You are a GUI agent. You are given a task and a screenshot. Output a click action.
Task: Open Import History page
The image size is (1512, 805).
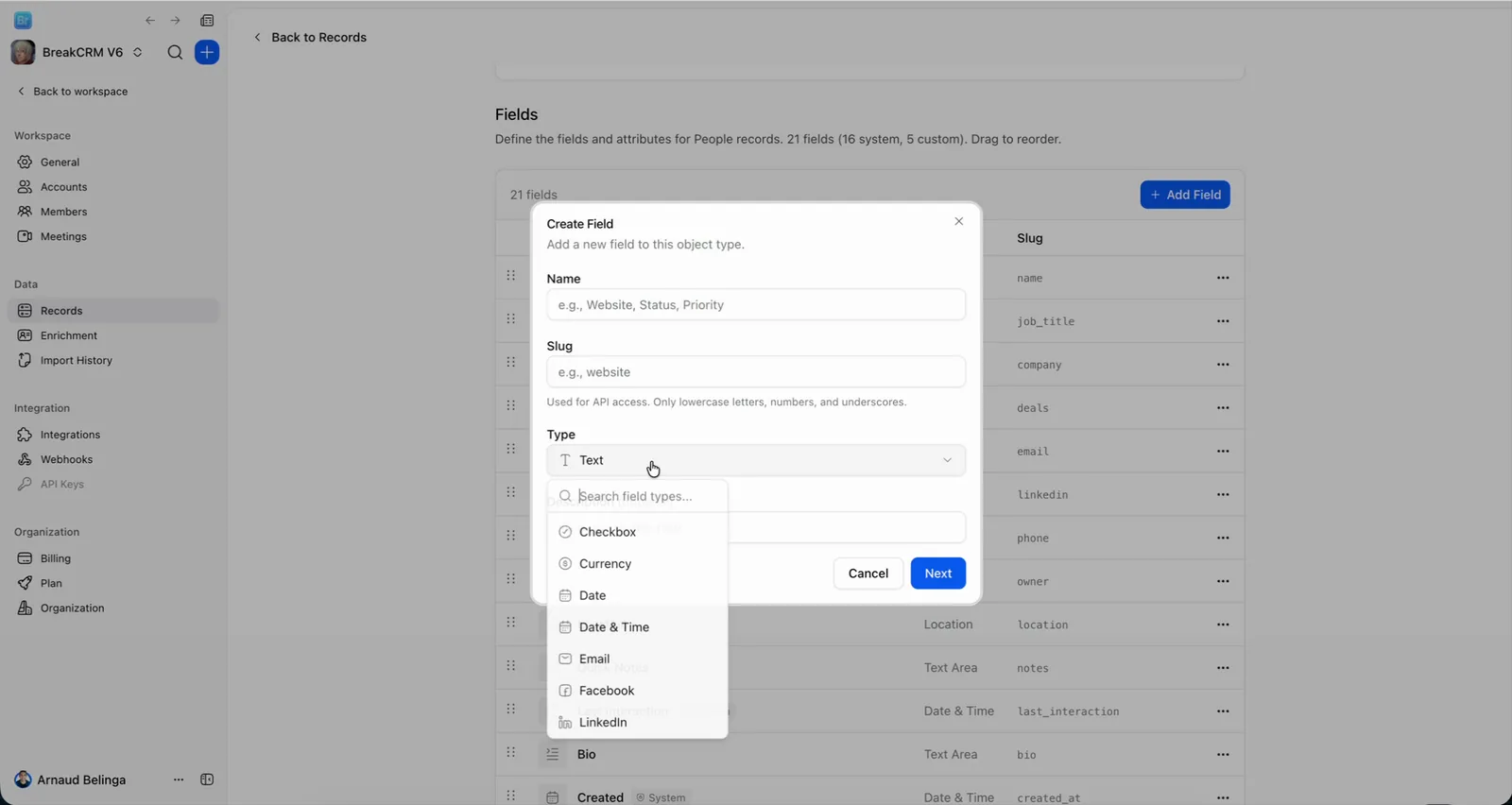coord(113,360)
